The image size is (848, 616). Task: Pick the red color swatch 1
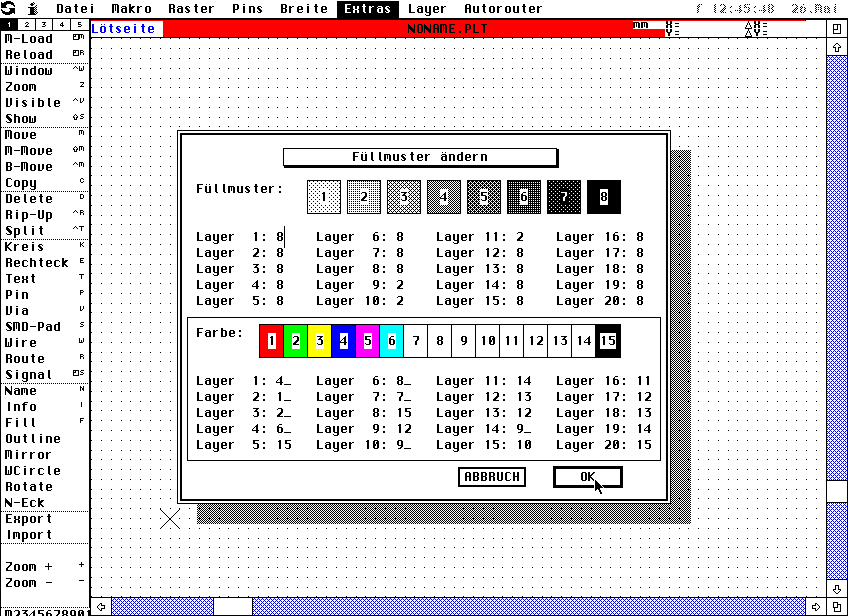click(271, 341)
